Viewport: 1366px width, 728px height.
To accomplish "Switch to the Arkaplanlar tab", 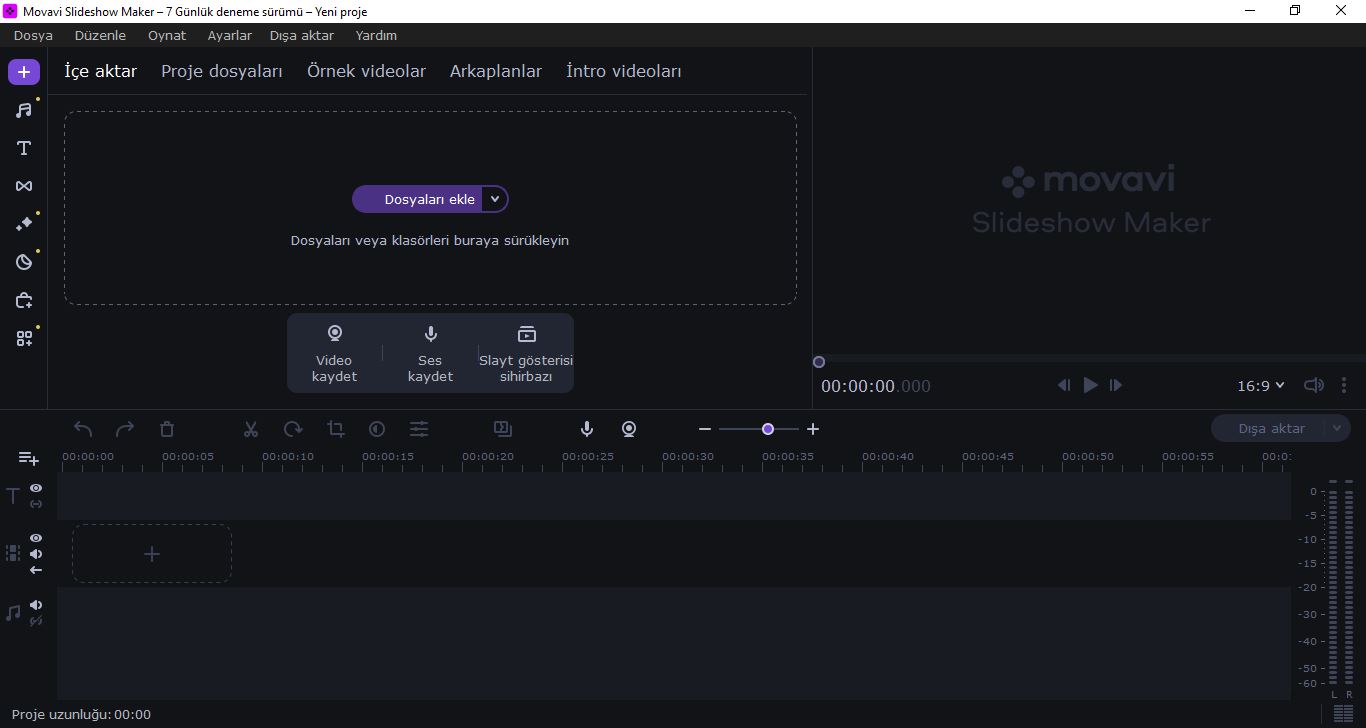I will [496, 71].
